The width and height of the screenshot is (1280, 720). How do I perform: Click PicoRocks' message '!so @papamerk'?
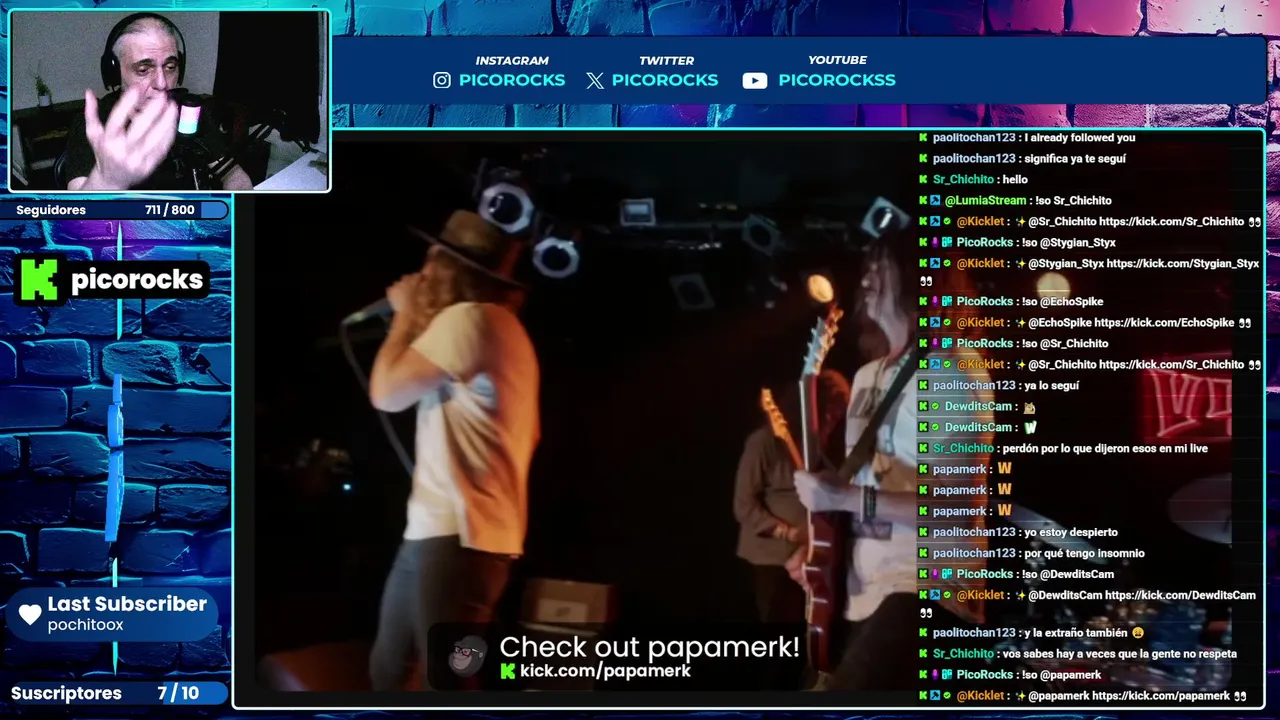tap(1062, 675)
